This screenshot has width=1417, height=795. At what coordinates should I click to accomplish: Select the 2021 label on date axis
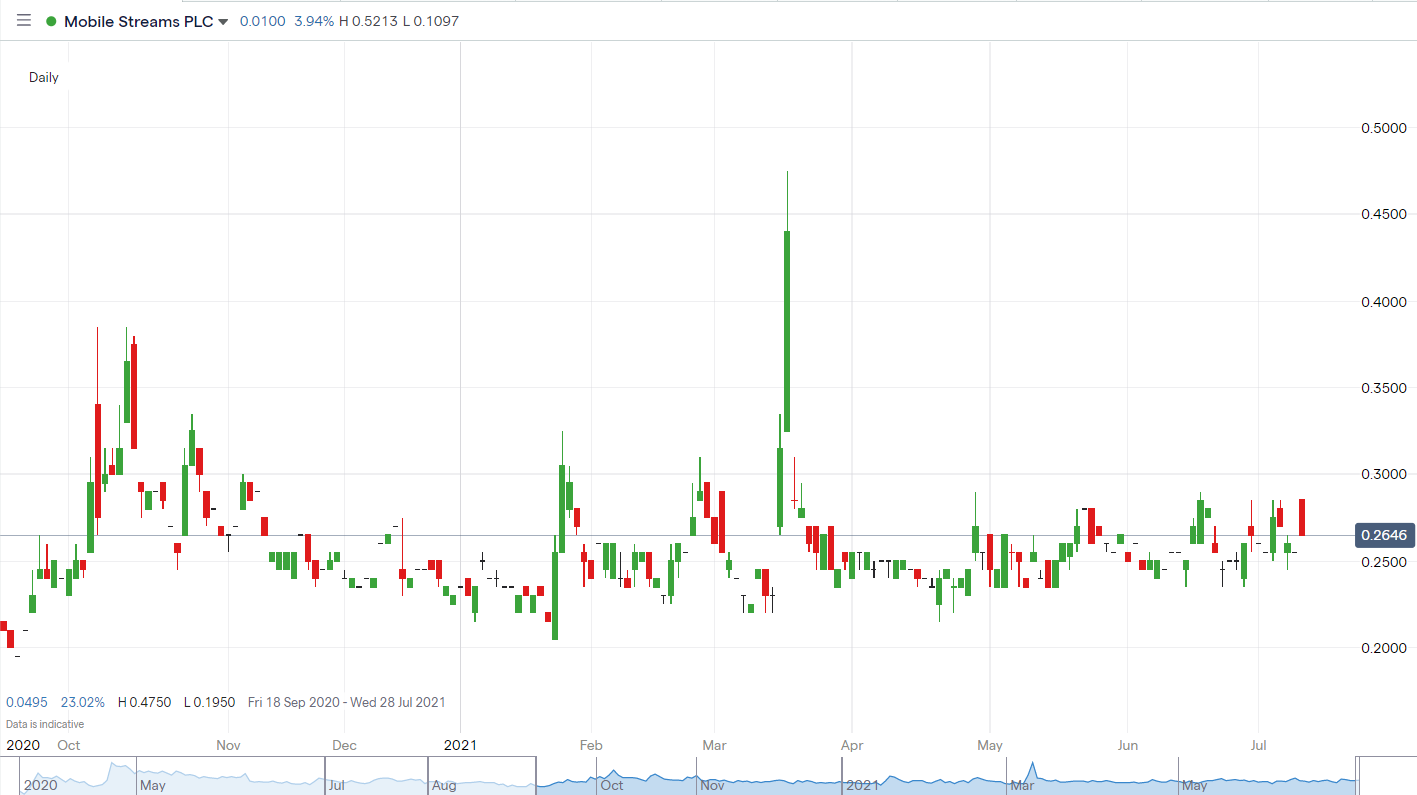pyautogui.click(x=460, y=745)
